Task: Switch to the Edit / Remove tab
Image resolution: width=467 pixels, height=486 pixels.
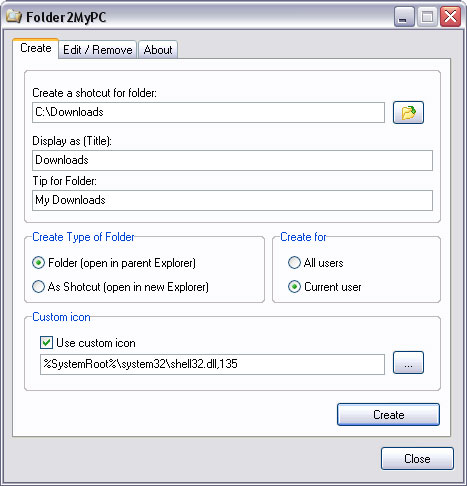Action: (98, 50)
